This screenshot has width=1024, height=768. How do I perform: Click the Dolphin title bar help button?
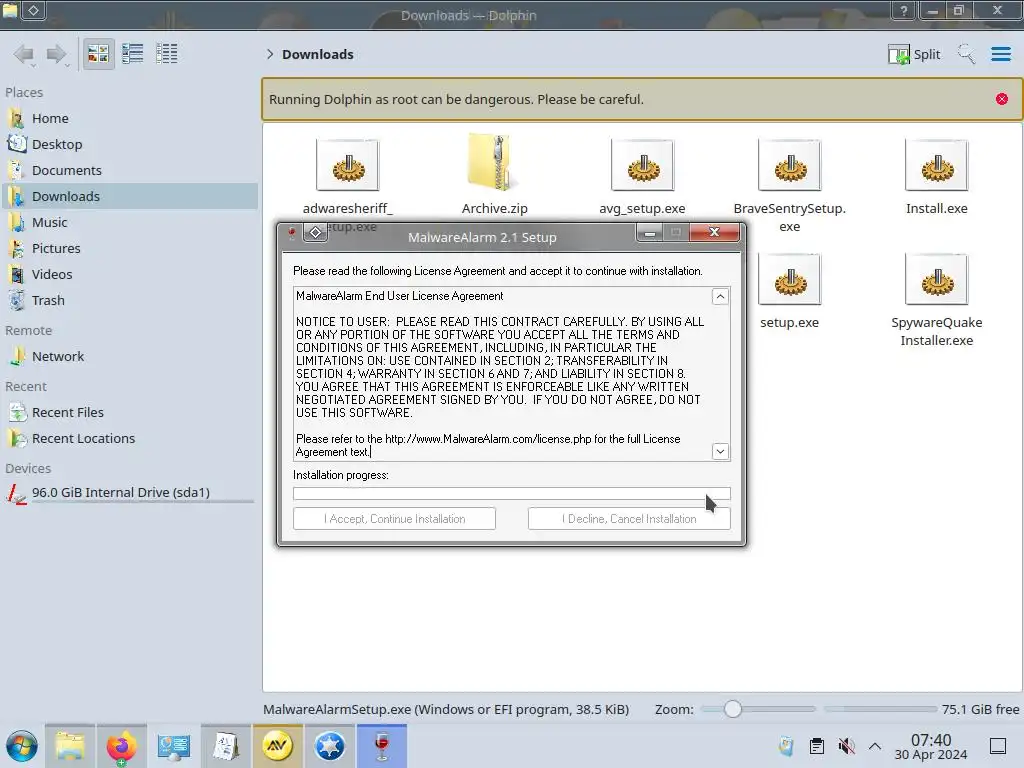point(904,10)
